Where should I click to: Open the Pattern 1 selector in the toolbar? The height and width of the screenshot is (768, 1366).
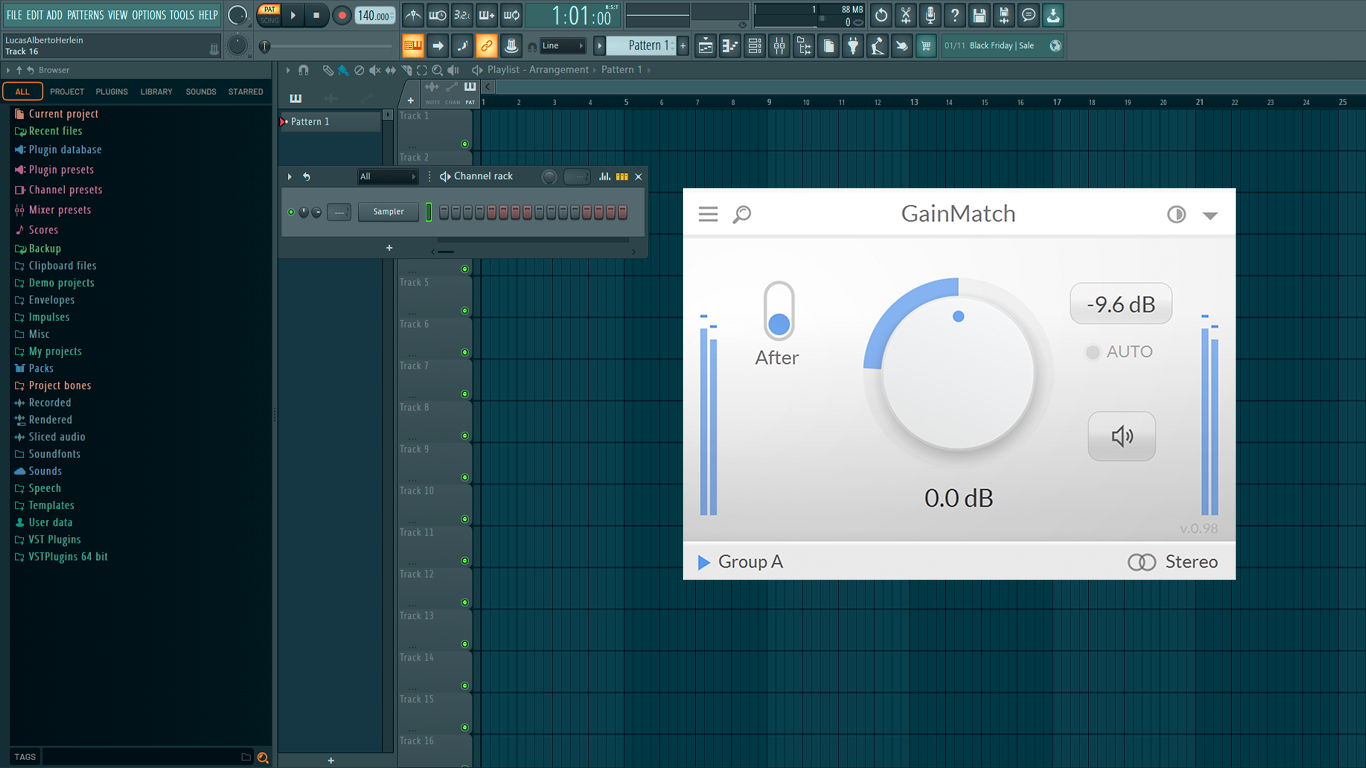tap(643, 45)
